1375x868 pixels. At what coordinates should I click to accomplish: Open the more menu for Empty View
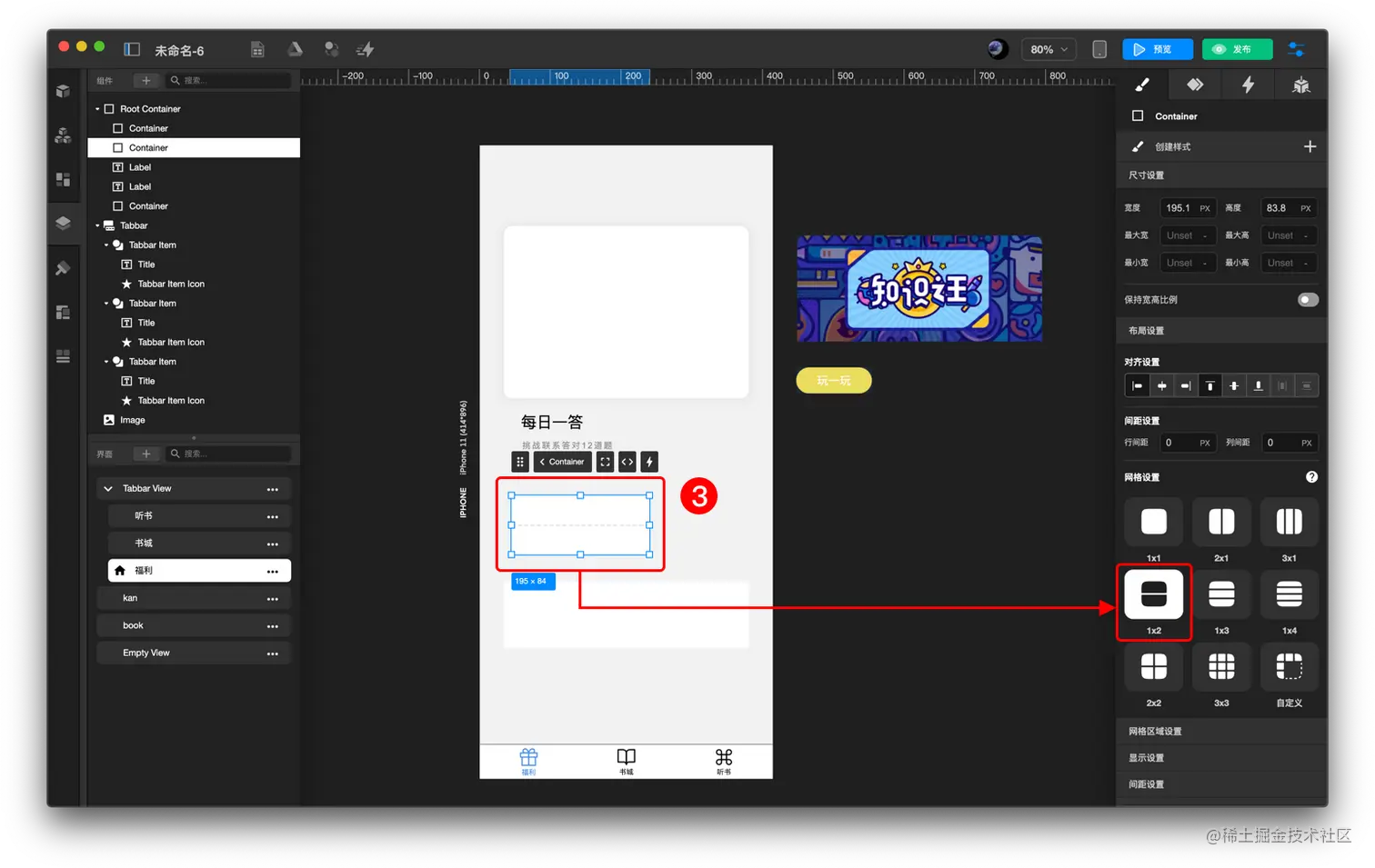tap(273, 653)
